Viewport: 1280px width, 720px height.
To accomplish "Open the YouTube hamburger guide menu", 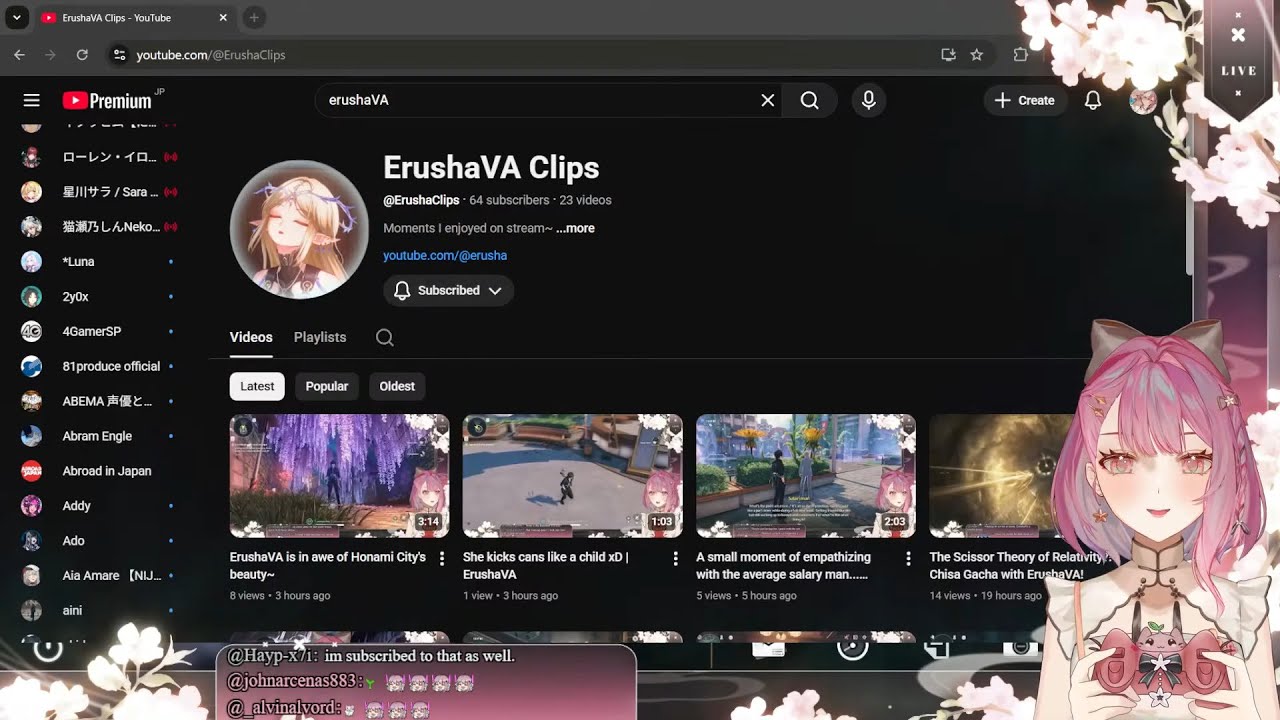I will tap(32, 100).
